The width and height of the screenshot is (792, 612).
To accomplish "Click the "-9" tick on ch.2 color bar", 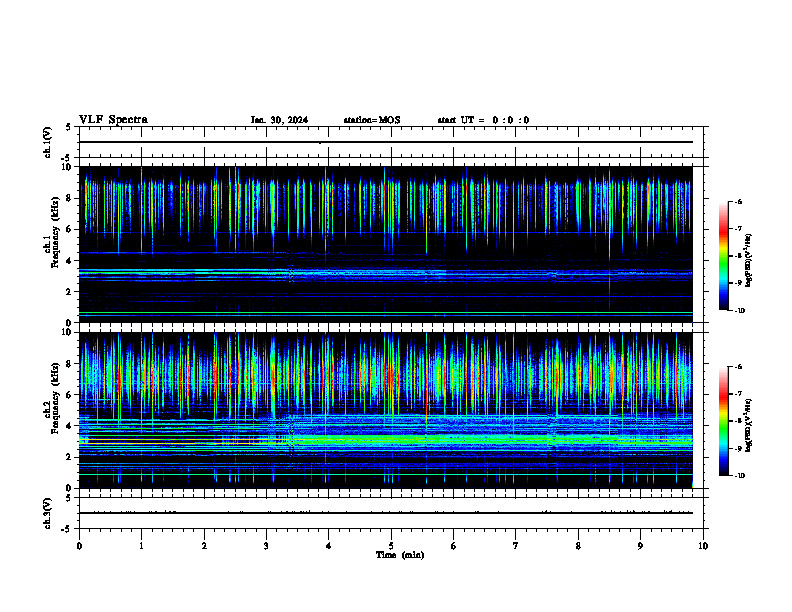I will 738,448.
